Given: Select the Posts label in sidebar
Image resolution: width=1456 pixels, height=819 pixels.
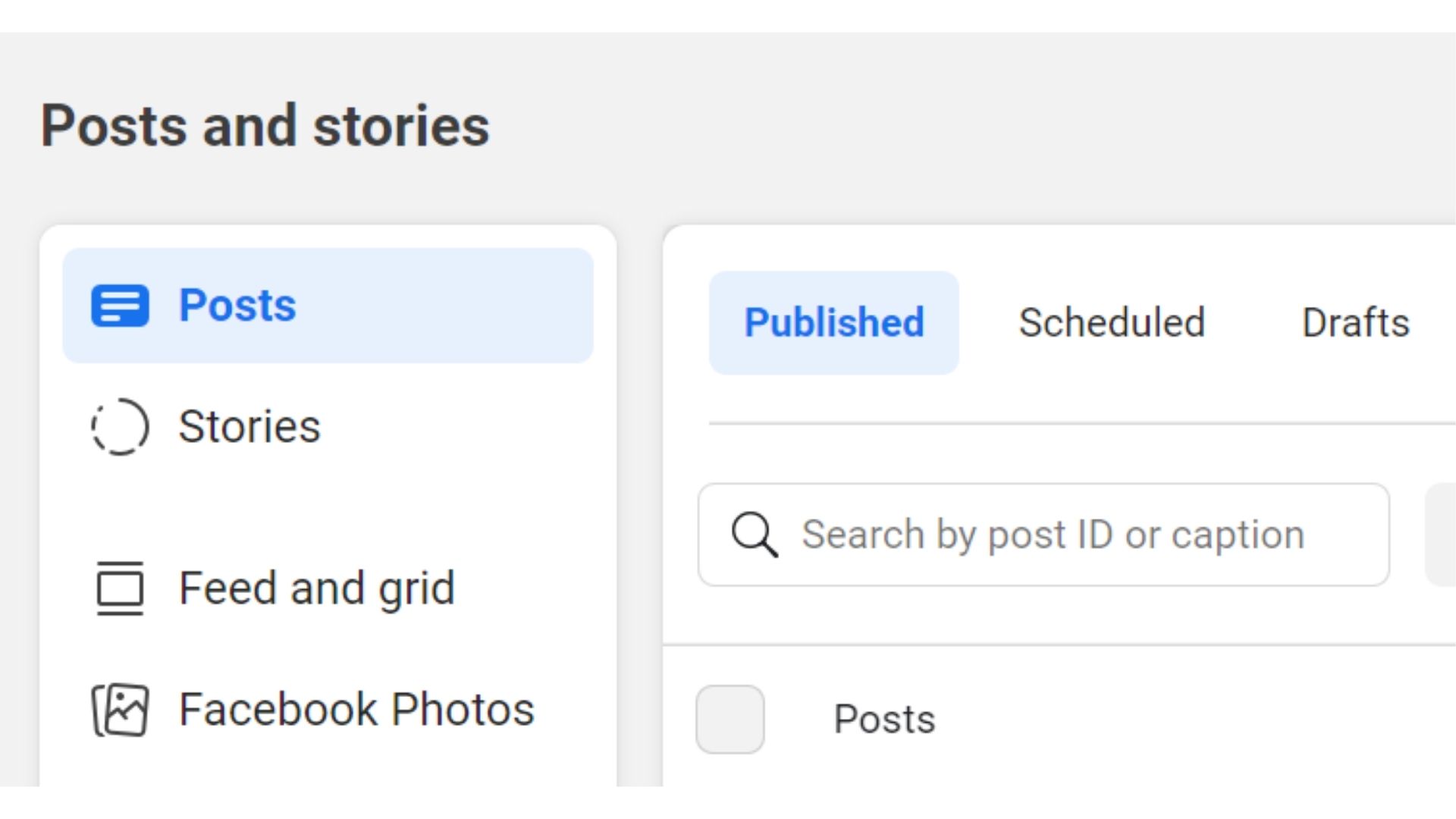Looking at the screenshot, I should pos(237,306).
